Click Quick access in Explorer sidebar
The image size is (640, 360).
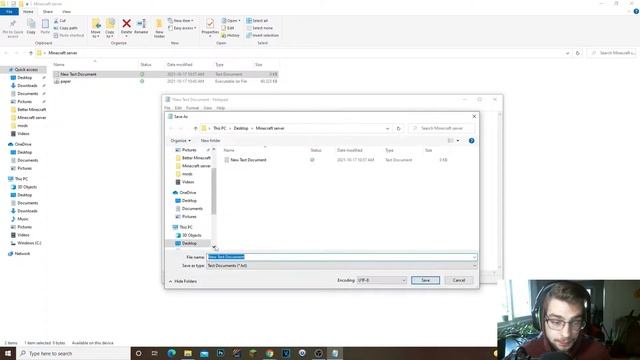click(26, 70)
